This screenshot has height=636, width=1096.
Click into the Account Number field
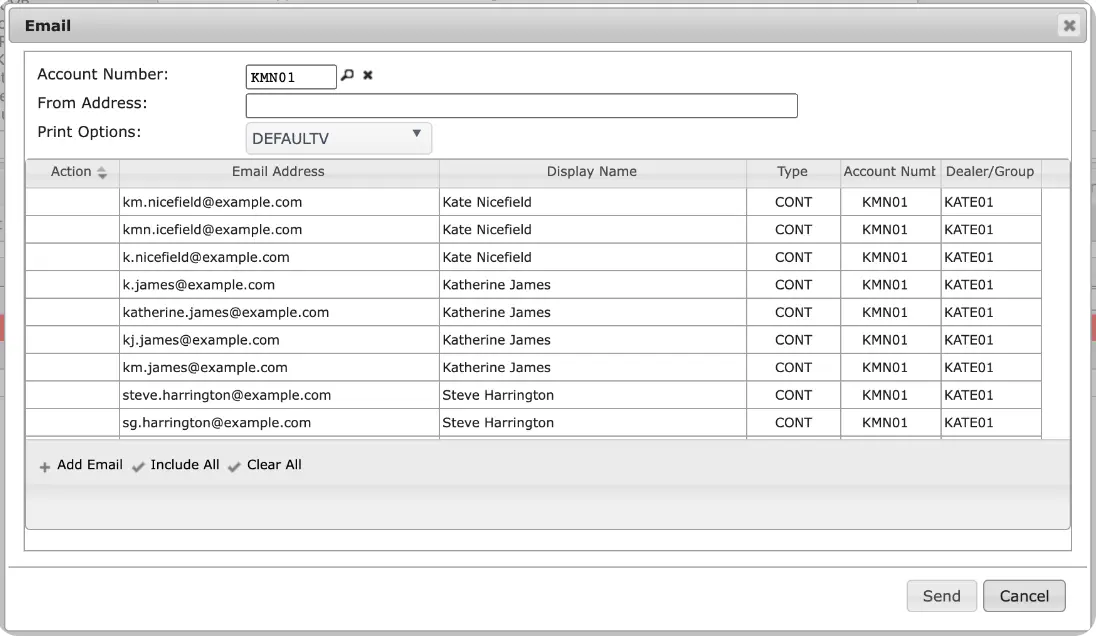(x=291, y=77)
